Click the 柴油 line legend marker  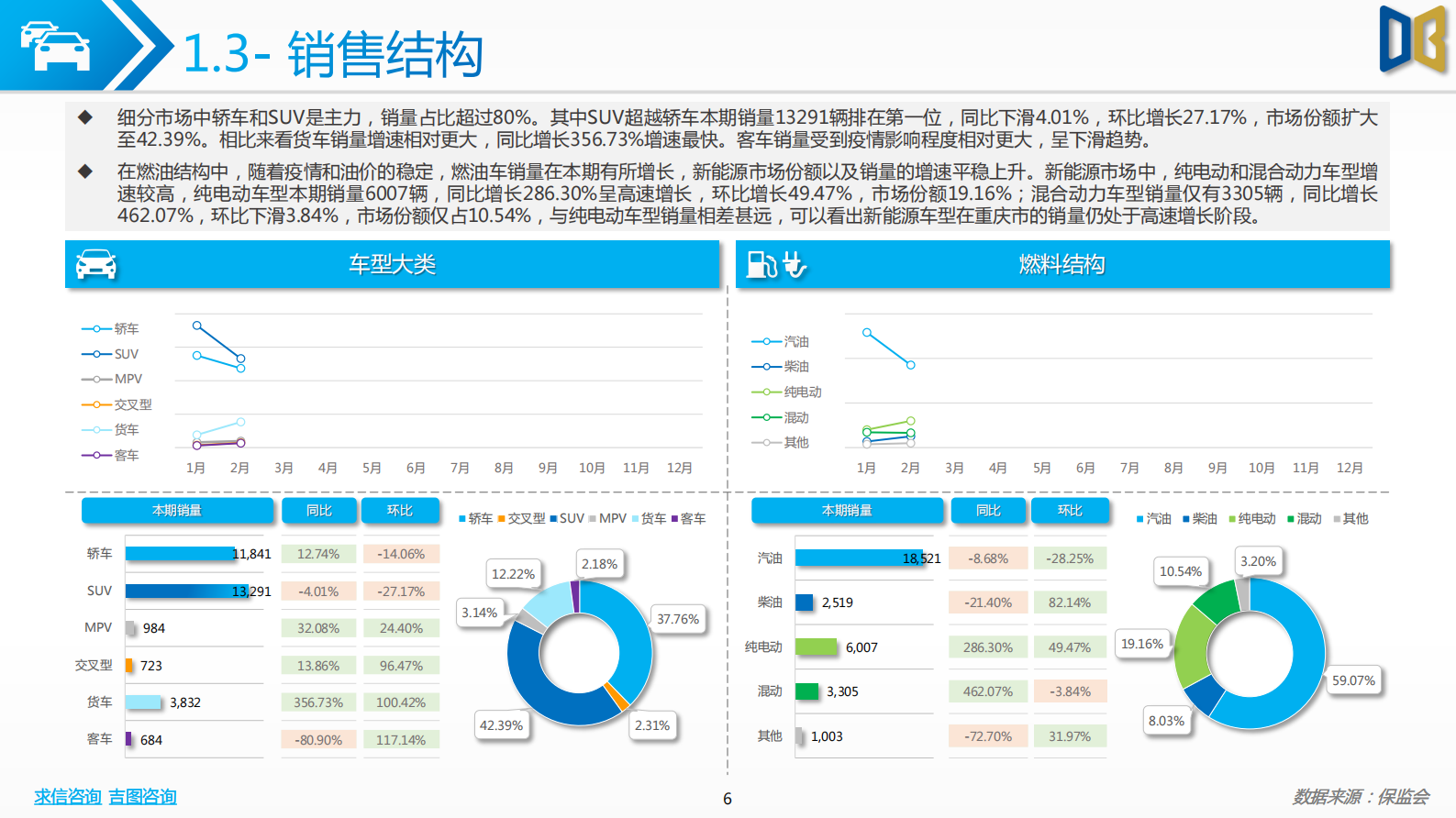coord(766,366)
